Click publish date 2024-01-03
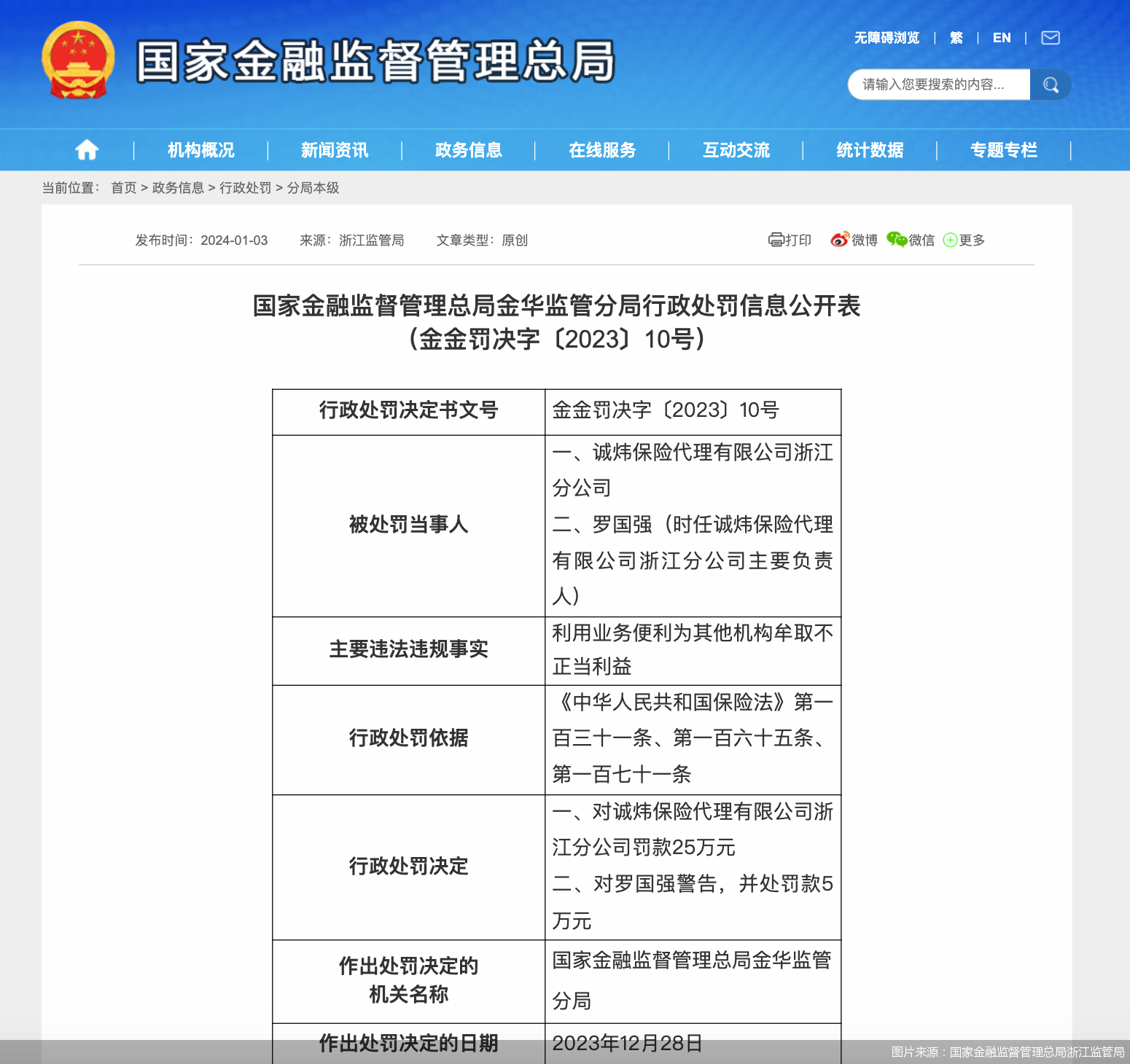Viewport: 1130px width, 1064px height. (234, 240)
